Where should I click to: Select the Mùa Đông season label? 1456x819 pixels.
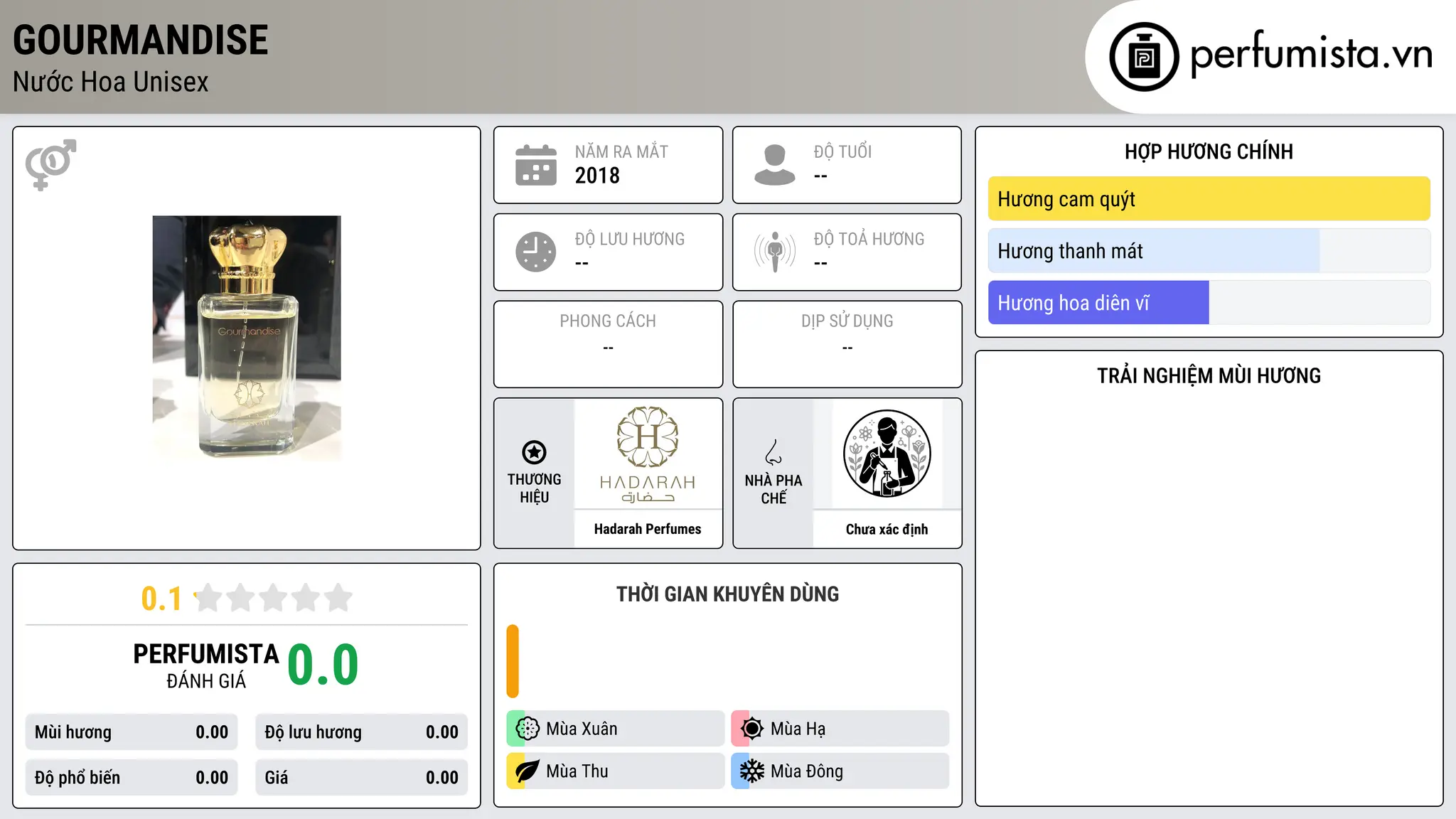point(807,771)
